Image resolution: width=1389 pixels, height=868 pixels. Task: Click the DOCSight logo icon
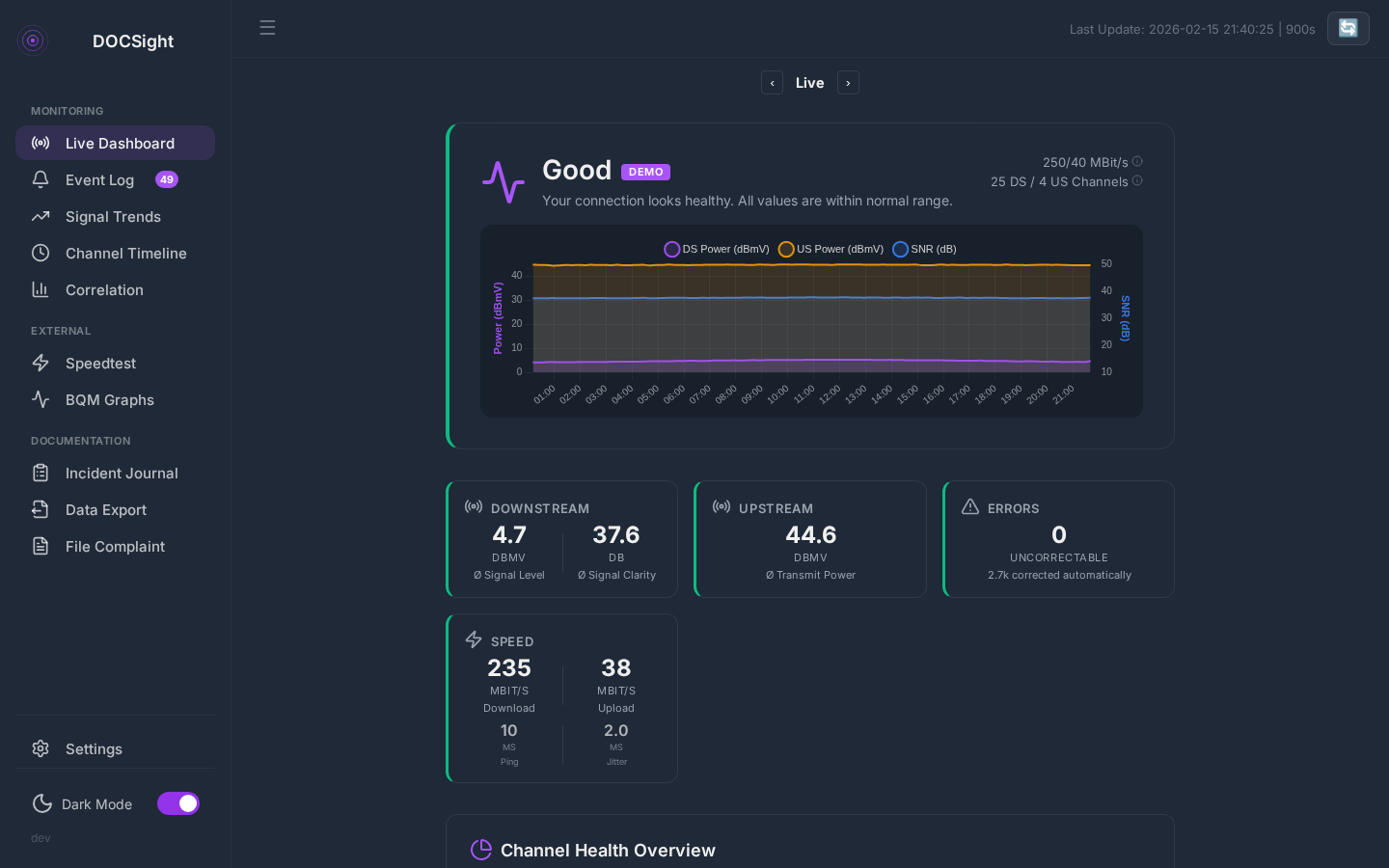33,41
